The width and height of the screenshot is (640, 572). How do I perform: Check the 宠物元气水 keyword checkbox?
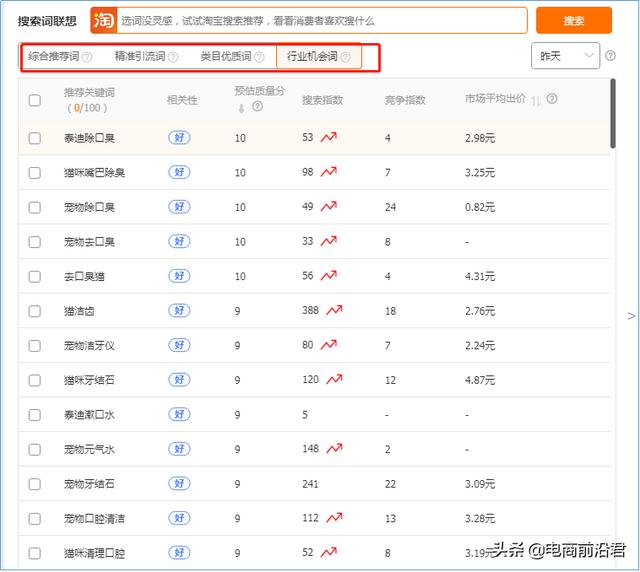pyautogui.click(x=35, y=450)
